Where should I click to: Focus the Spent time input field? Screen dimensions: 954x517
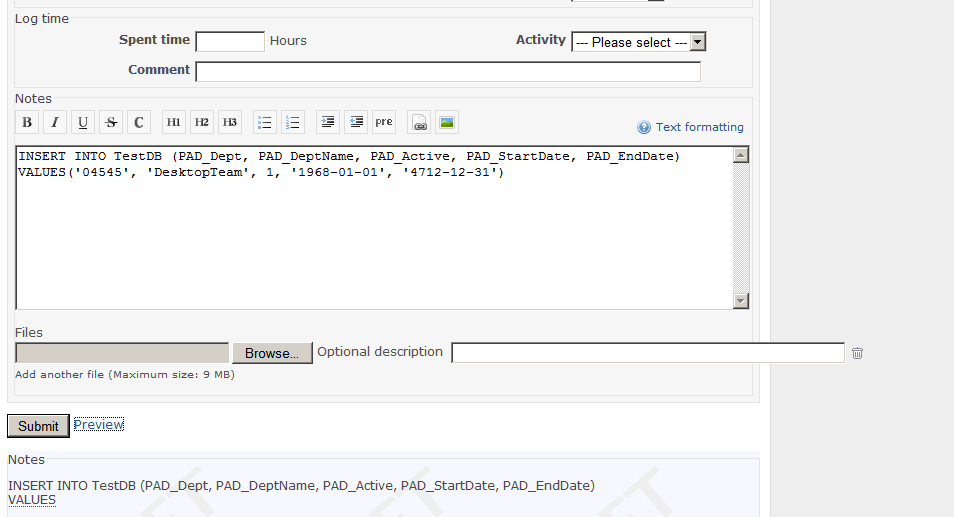point(230,41)
